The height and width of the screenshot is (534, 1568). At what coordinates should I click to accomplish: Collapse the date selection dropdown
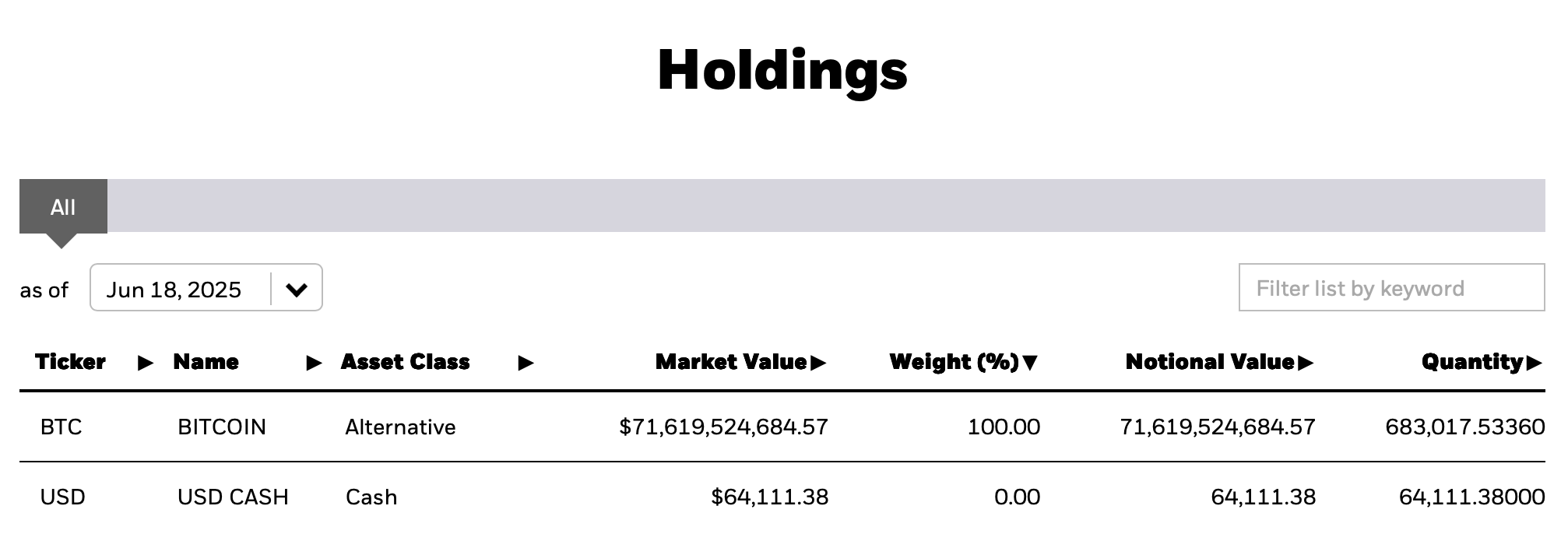tap(297, 288)
